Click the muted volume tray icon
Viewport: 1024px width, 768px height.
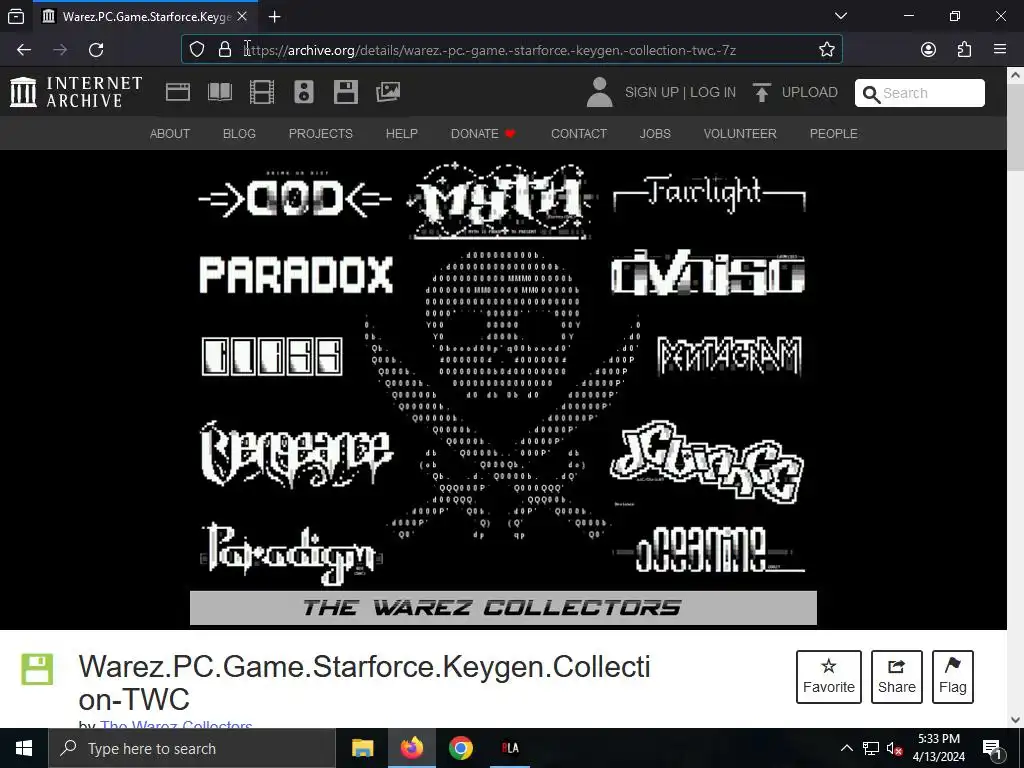[894, 748]
